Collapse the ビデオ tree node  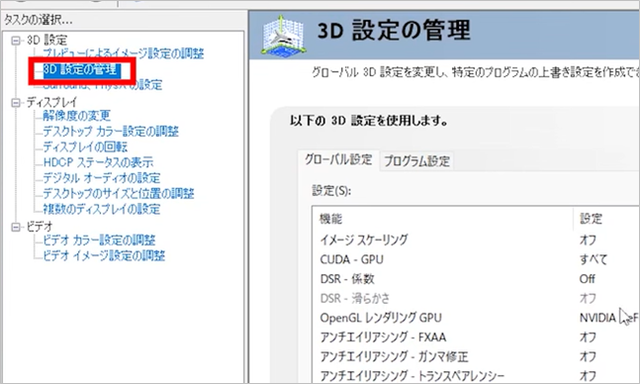tap(16, 226)
